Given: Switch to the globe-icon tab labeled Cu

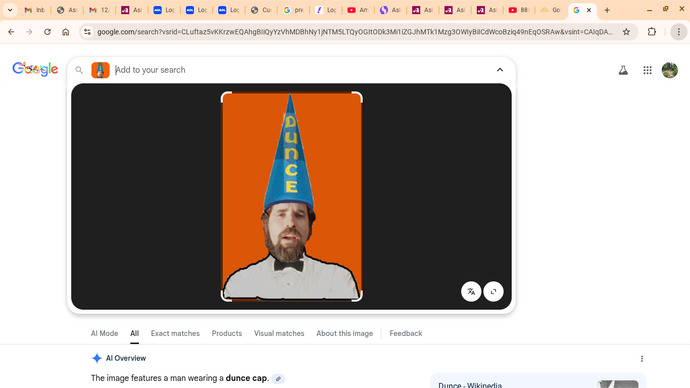Looking at the screenshot, I should point(261,10).
